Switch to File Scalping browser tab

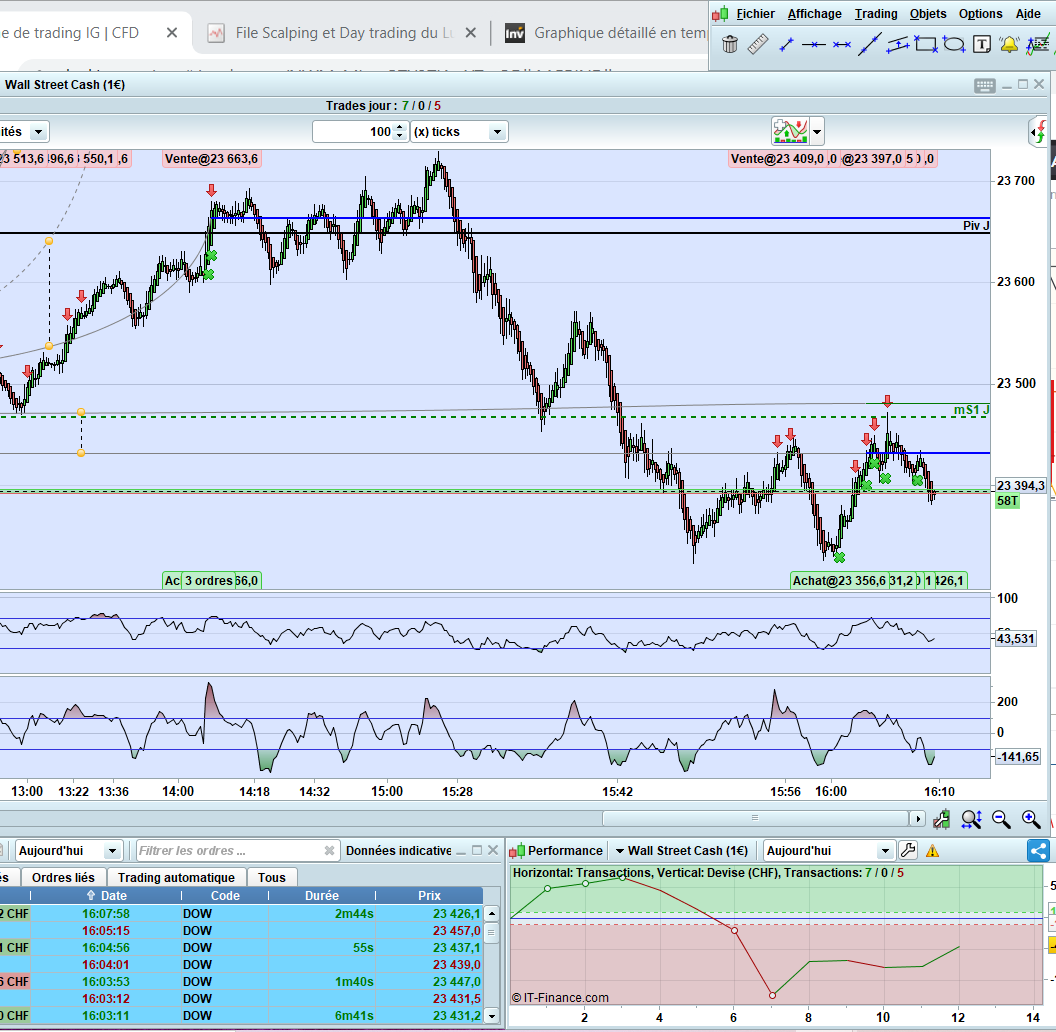[x=343, y=32]
